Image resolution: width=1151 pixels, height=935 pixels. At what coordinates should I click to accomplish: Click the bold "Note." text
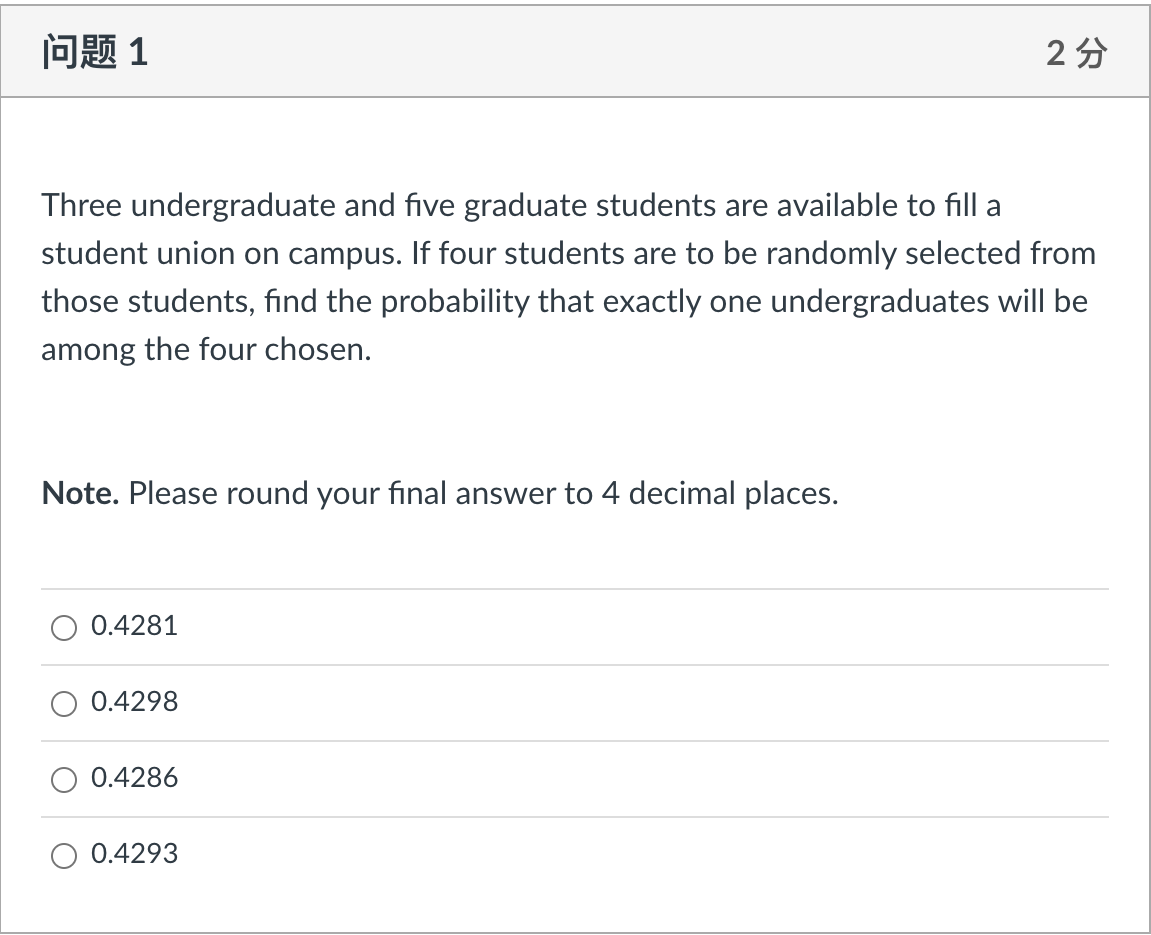click(x=80, y=493)
